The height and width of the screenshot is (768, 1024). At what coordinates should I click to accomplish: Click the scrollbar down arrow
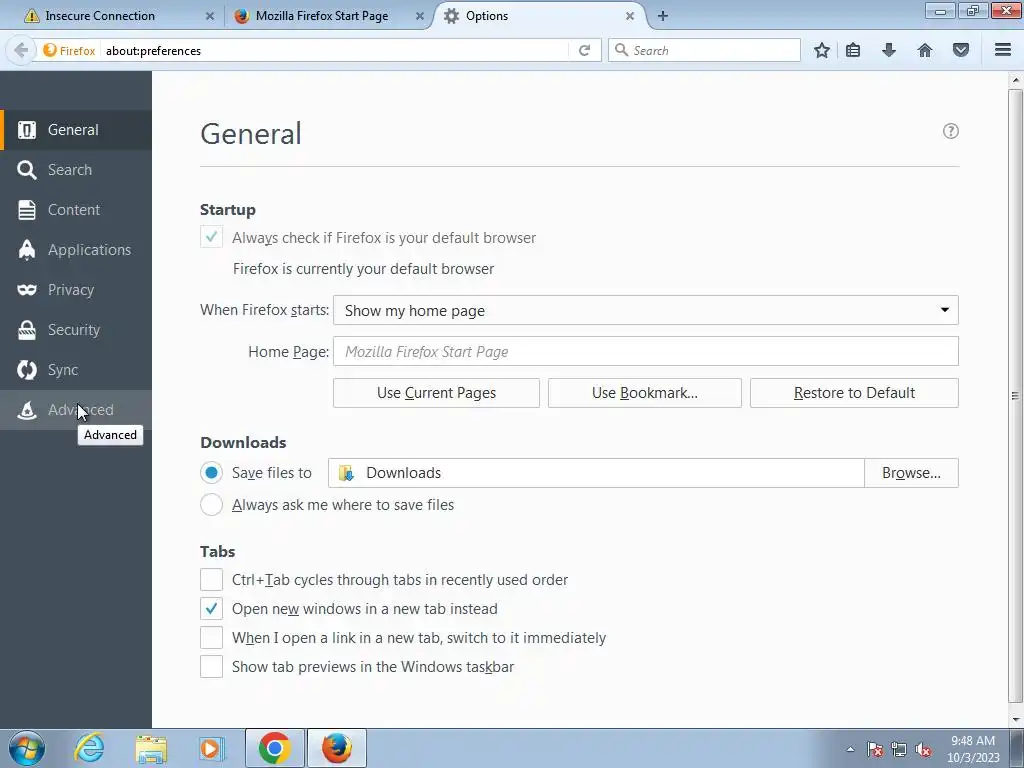[1015, 720]
